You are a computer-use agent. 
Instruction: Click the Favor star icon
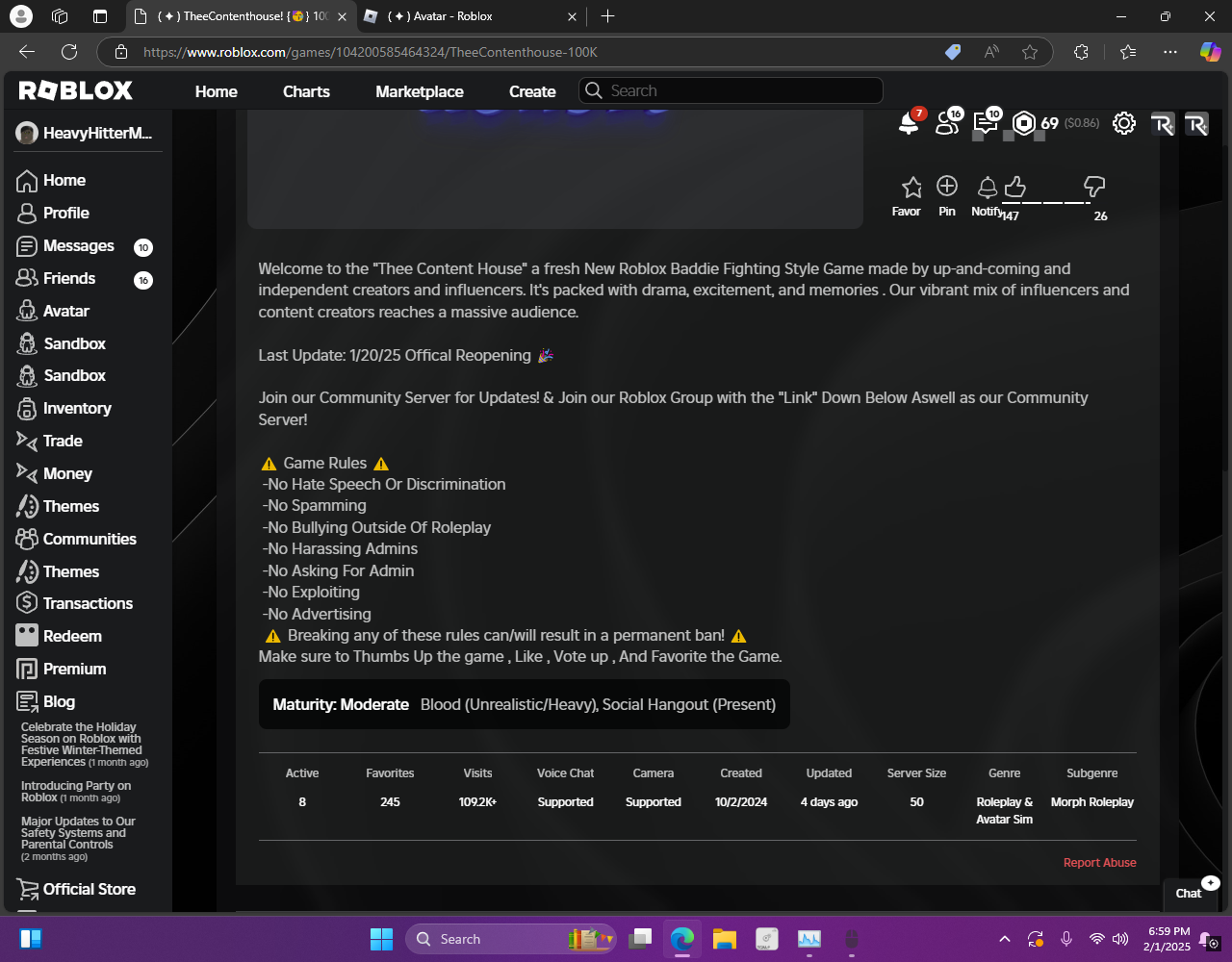tap(911, 187)
